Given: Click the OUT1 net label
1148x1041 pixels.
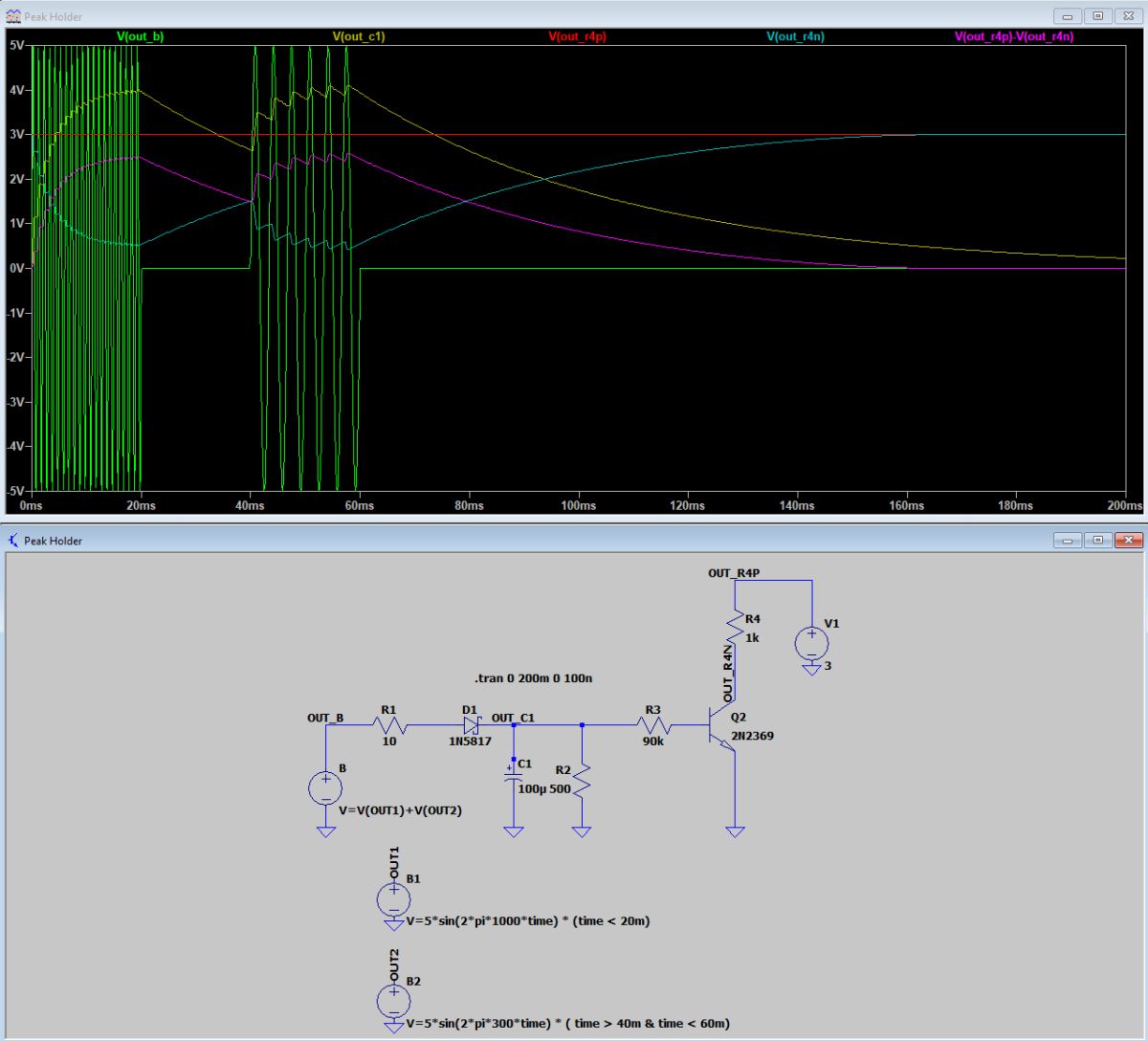Looking at the screenshot, I should point(393,862).
